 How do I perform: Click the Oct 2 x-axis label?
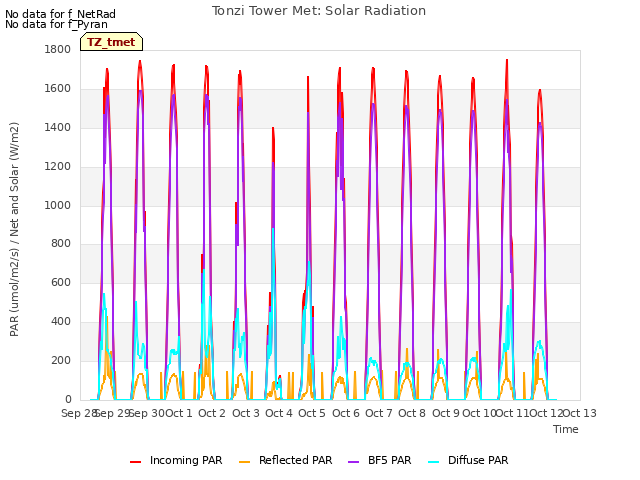click(212, 413)
